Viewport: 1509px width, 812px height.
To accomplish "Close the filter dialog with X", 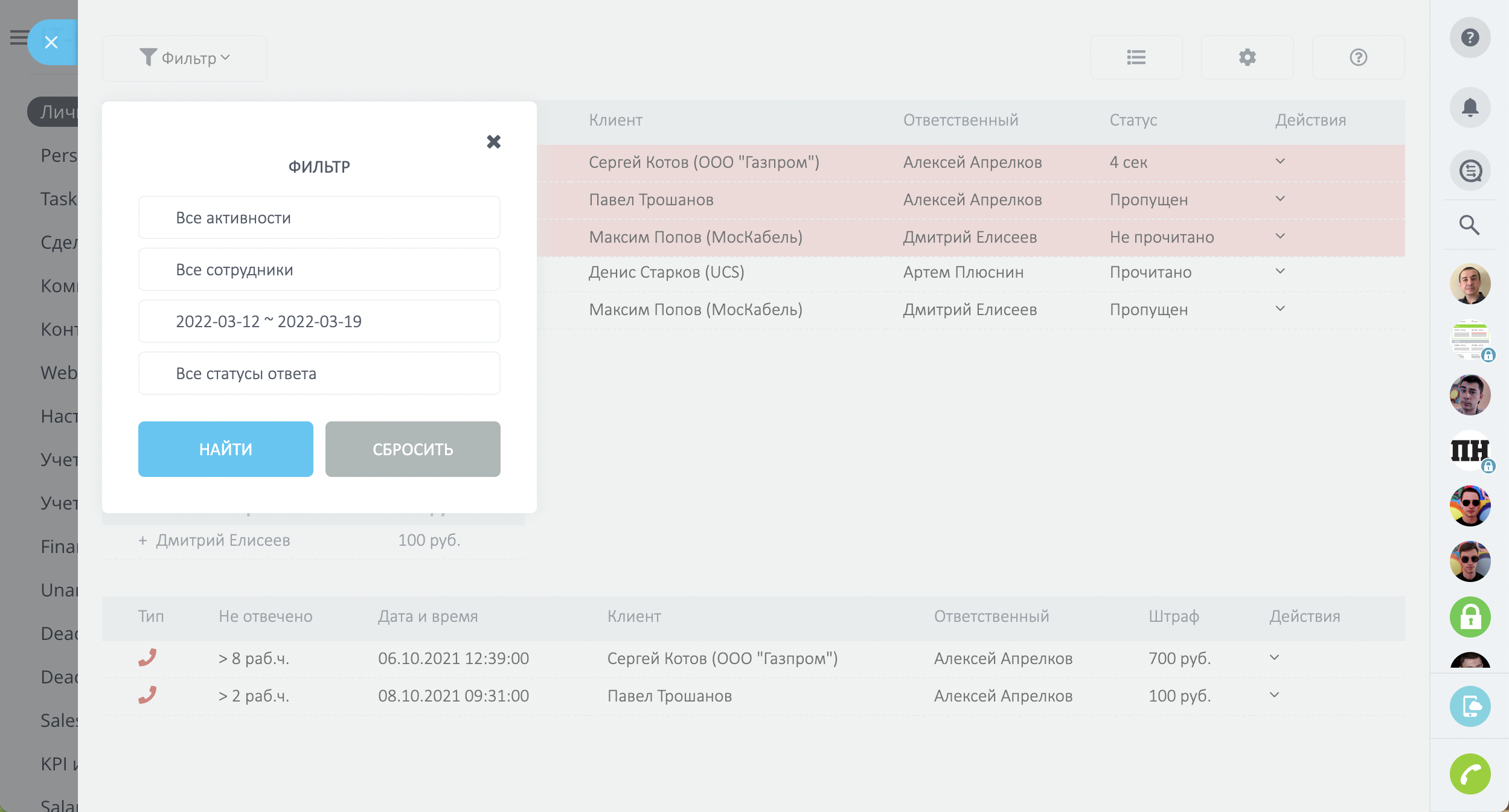I will pyautogui.click(x=493, y=142).
